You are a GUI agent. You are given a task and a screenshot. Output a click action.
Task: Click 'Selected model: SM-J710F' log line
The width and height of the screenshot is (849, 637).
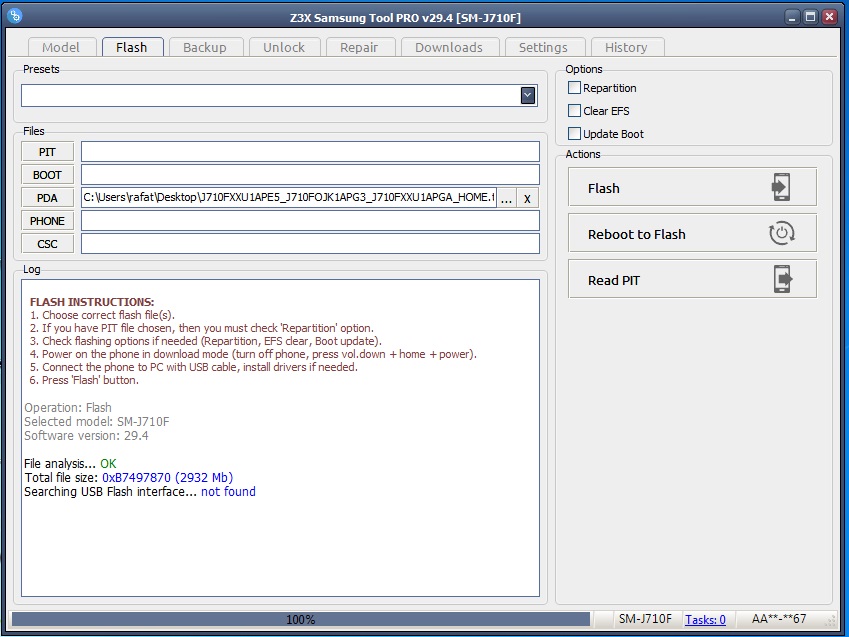pos(97,421)
